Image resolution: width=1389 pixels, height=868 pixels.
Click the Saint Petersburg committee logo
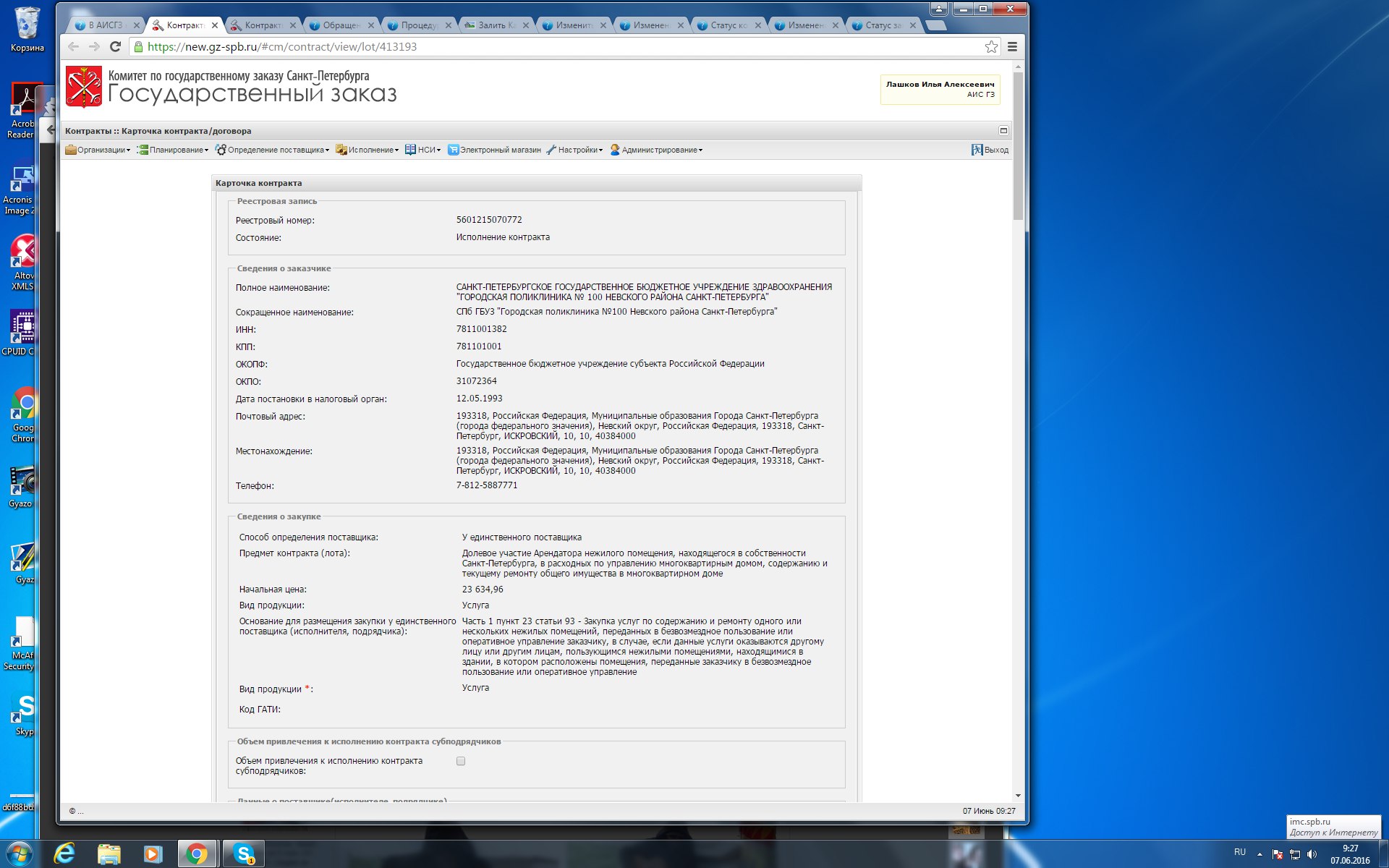[84, 87]
